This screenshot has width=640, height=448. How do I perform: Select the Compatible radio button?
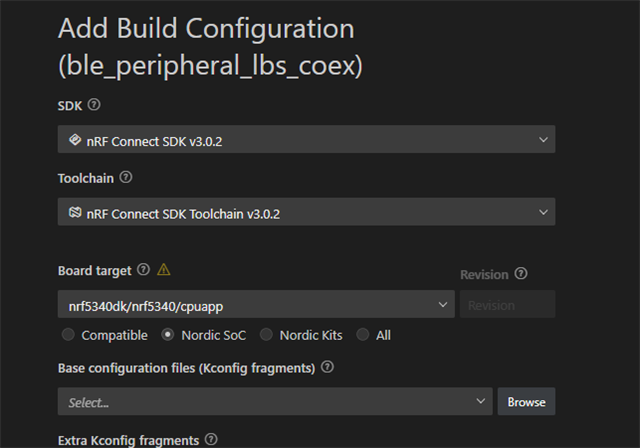pyautogui.click(x=68, y=335)
